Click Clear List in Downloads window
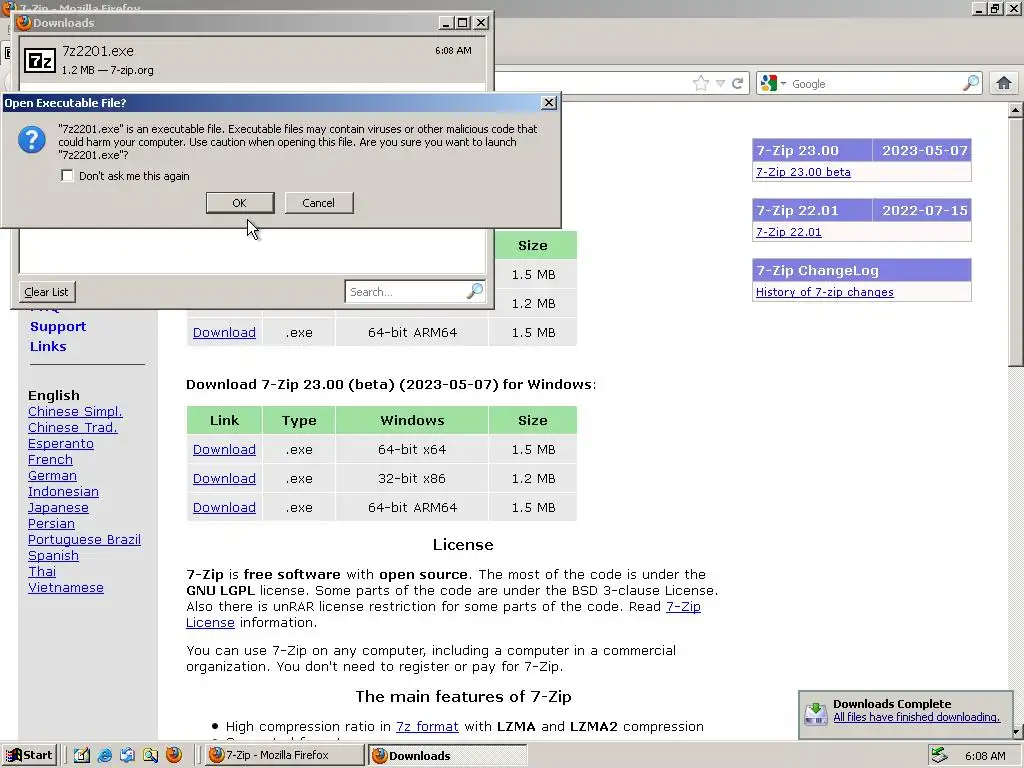 (46, 292)
